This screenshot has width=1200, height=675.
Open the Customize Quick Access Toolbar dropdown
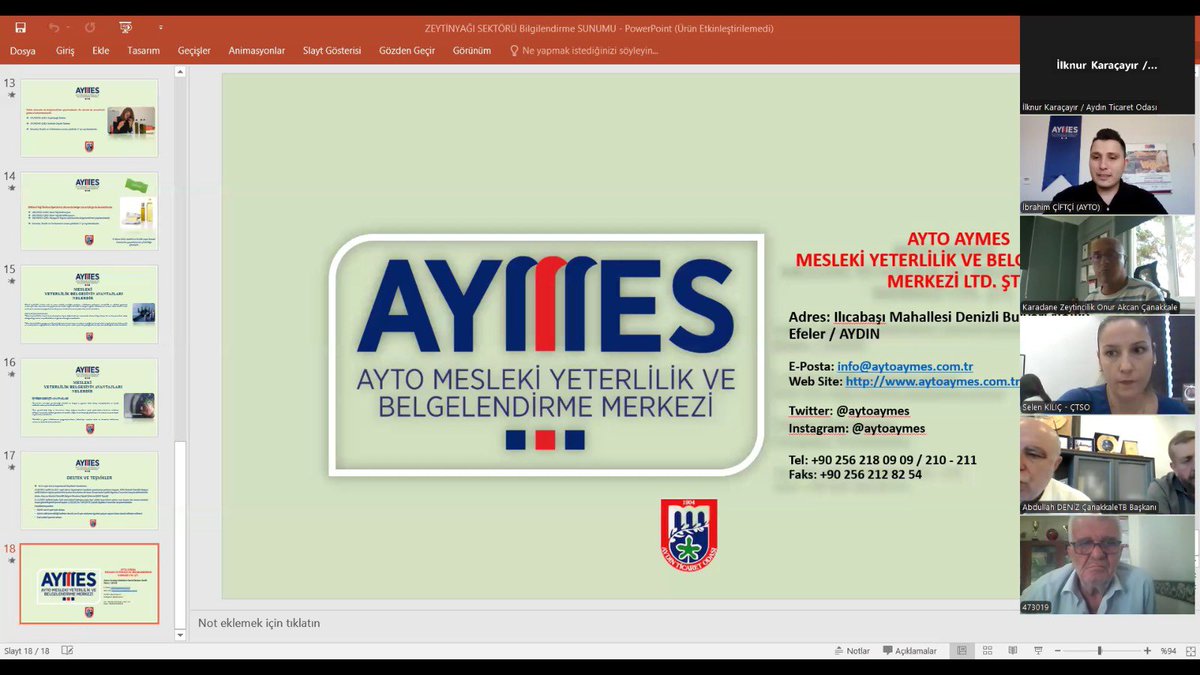click(x=161, y=26)
